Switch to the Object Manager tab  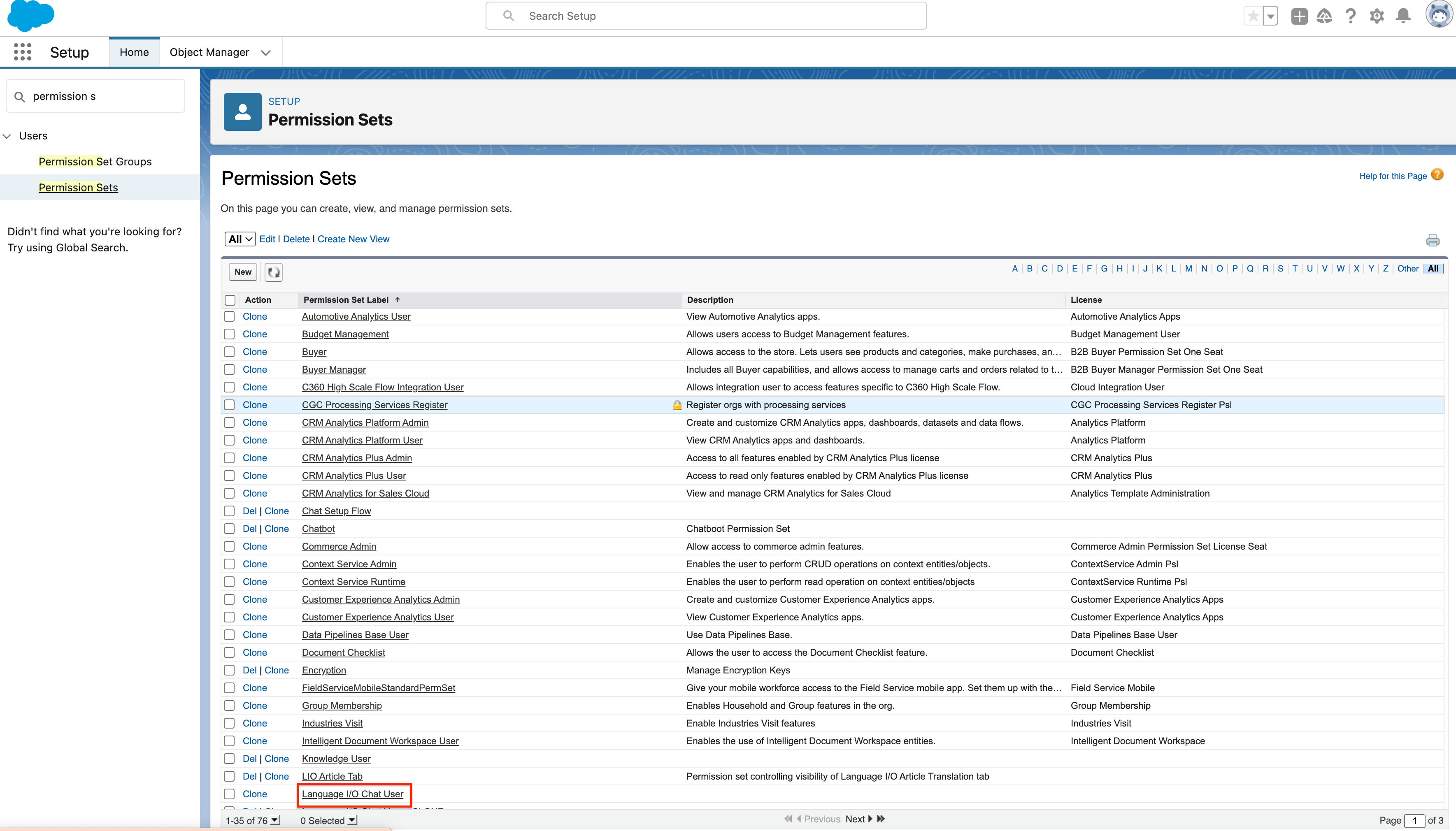[x=209, y=52]
